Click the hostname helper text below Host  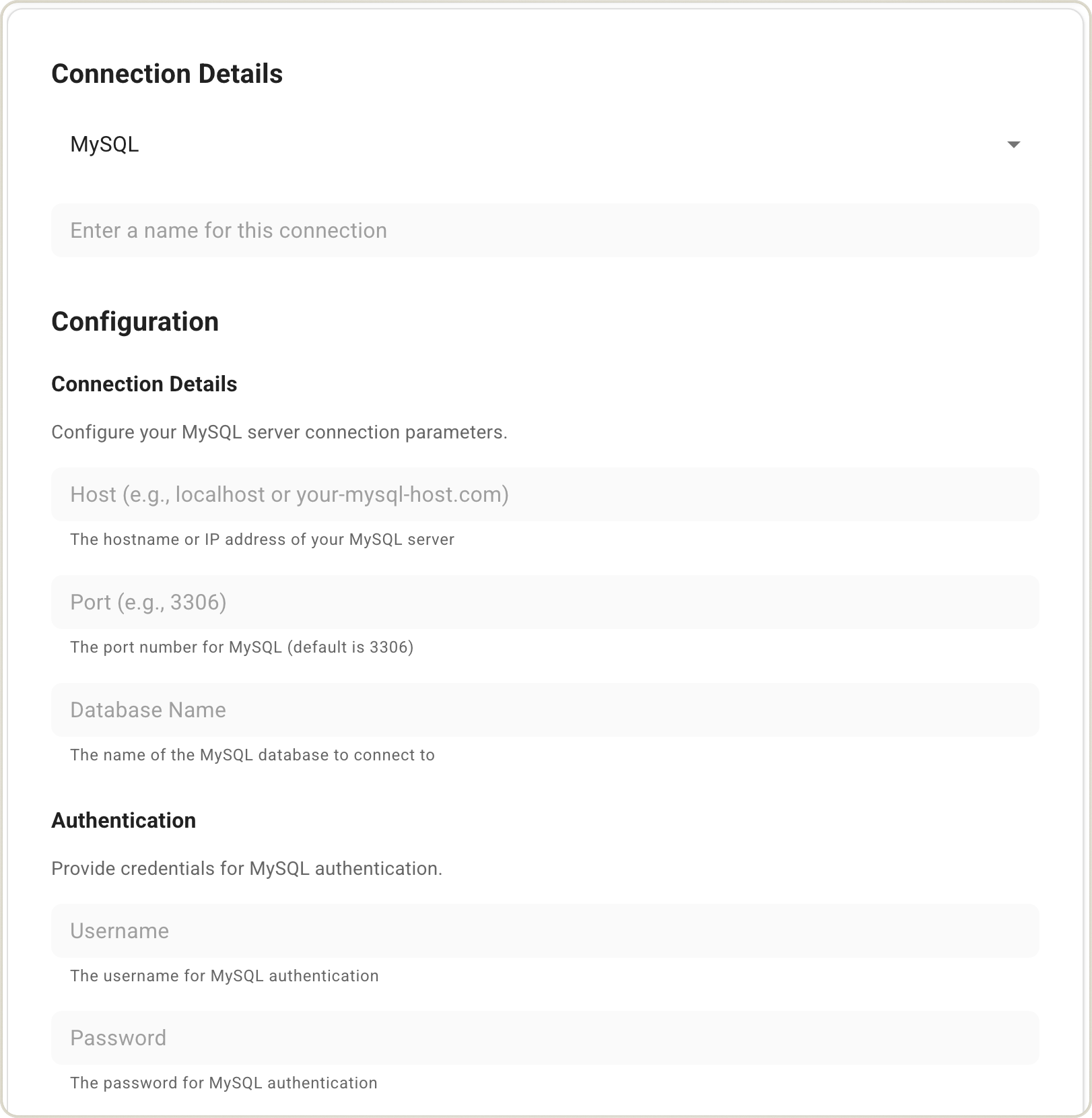click(x=261, y=539)
